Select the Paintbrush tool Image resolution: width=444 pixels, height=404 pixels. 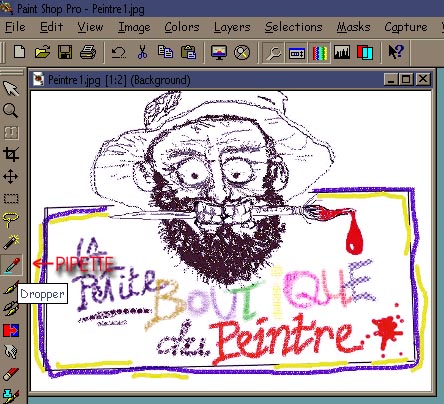coord(11,287)
